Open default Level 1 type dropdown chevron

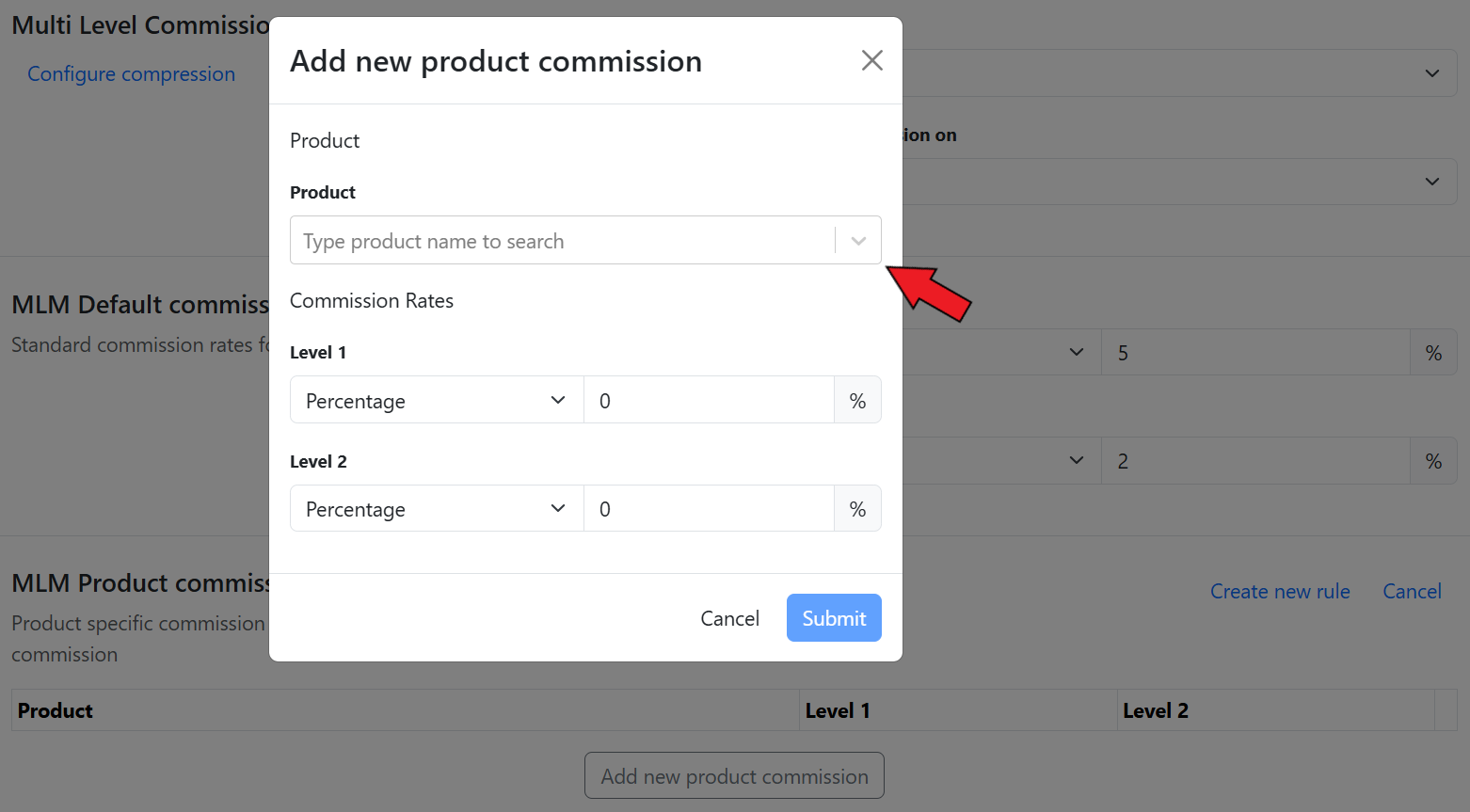point(1077,353)
